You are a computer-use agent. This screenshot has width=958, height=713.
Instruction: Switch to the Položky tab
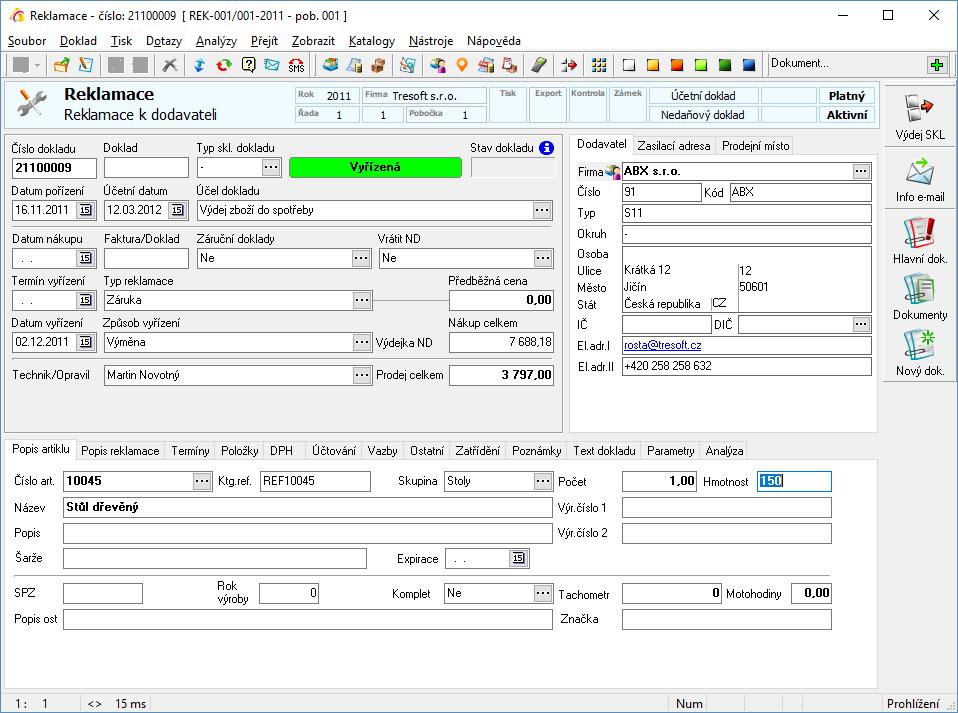[240, 451]
